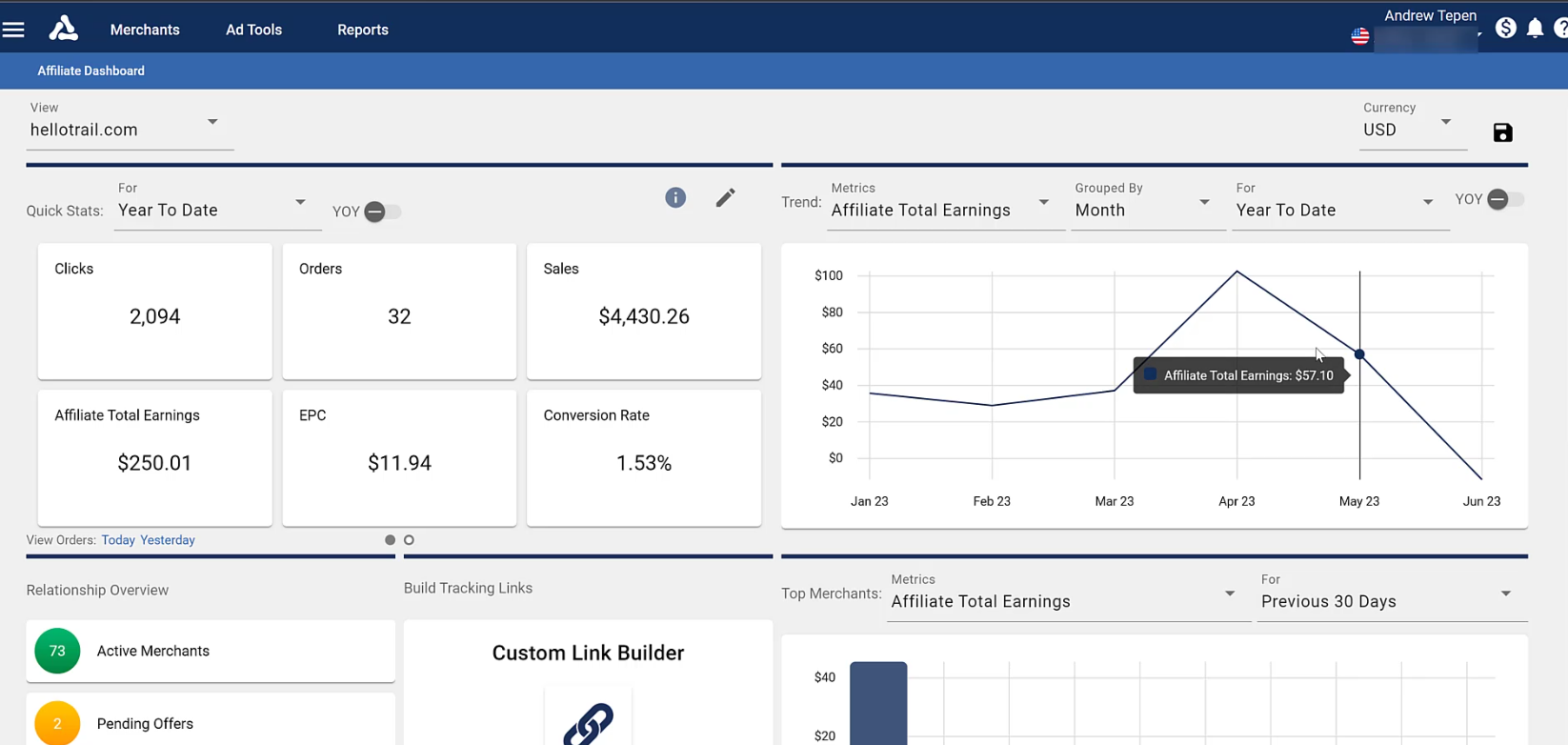Click the Jun 23 axis label

coord(1481,501)
